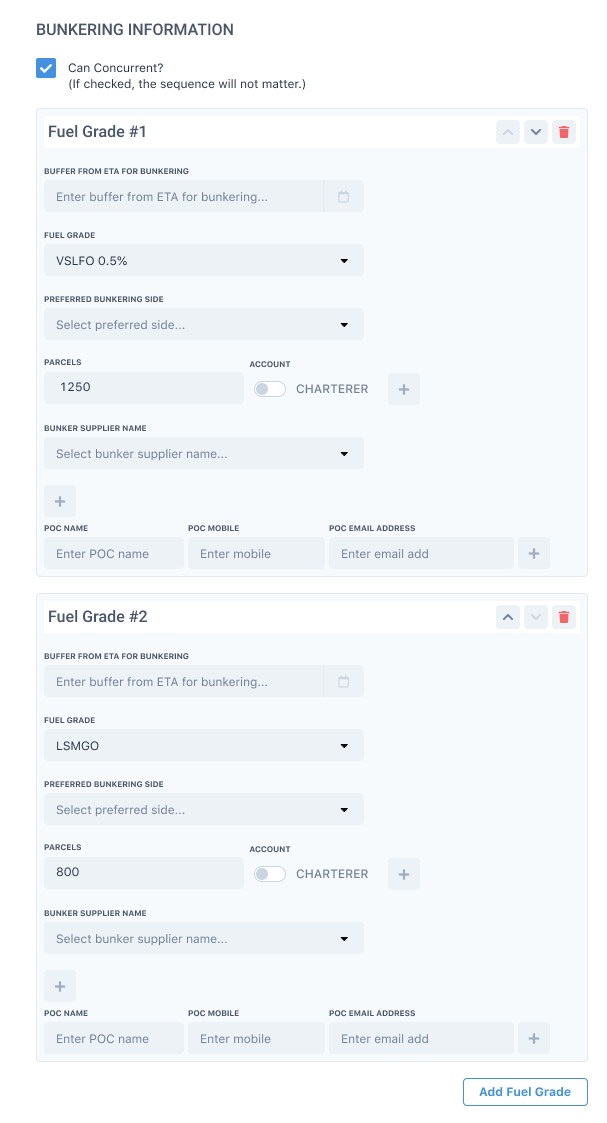Viewport: 607px width, 1123px height.
Task: Open the VSLFO 0.5% fuel grade dropdown
Action: coord(204,261)
